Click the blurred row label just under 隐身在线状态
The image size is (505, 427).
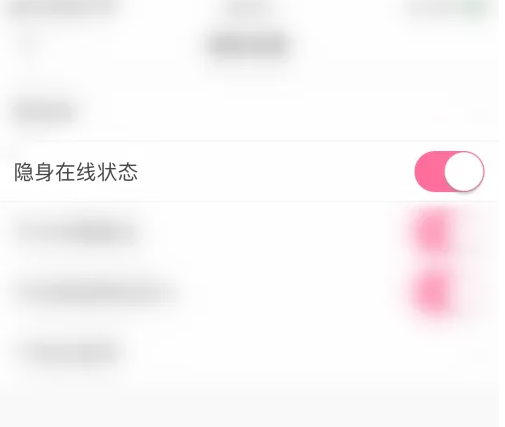77,232
